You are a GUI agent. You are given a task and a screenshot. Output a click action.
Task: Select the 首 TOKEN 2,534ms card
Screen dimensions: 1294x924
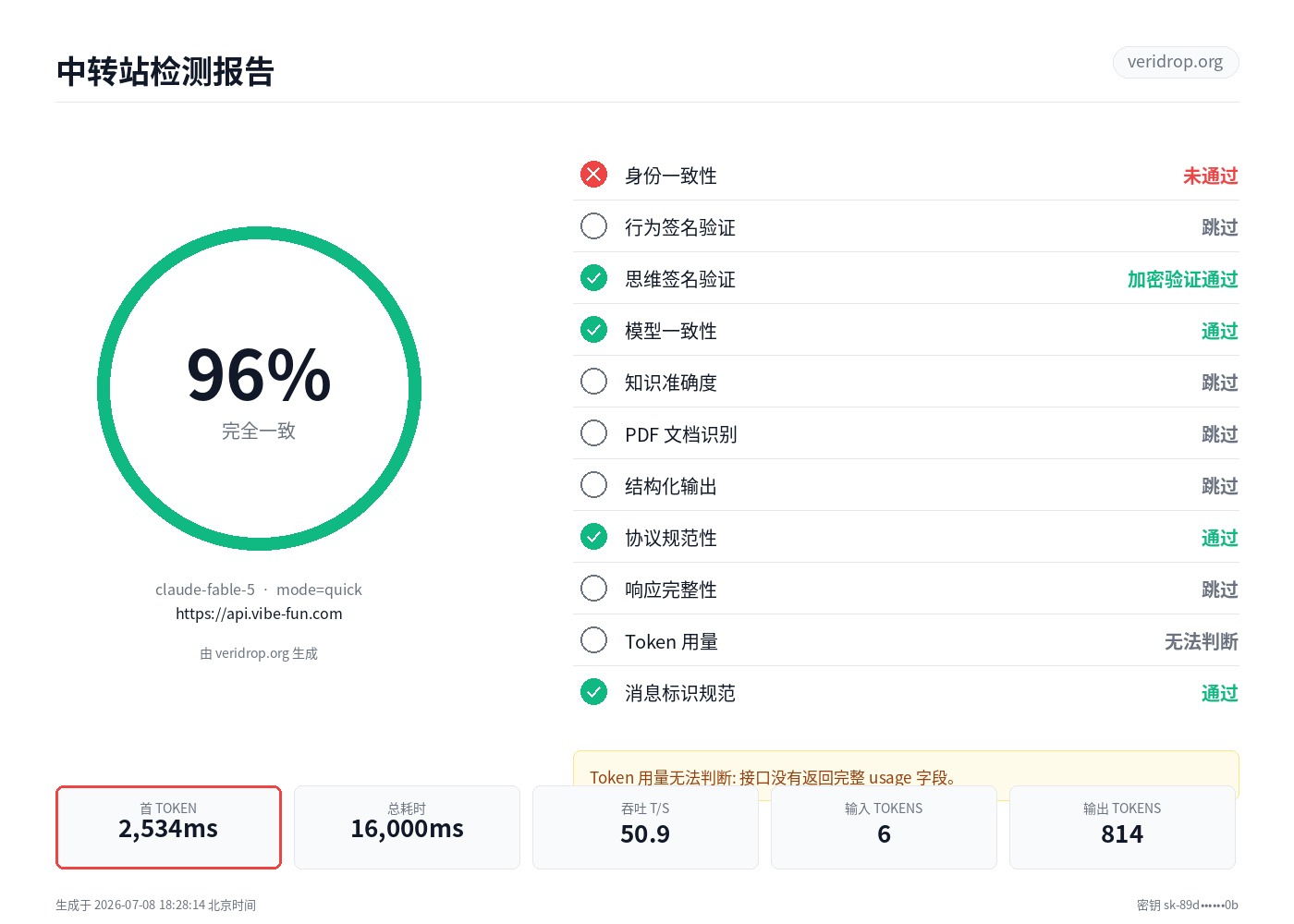[168, 827]
